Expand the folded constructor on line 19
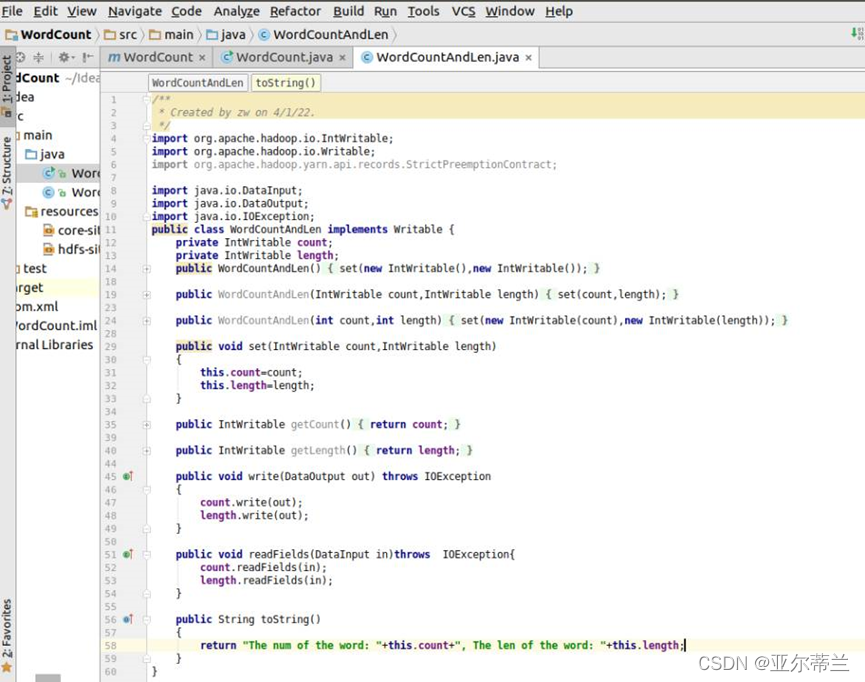This screenshot has width=865, height=682. (147, 295)
